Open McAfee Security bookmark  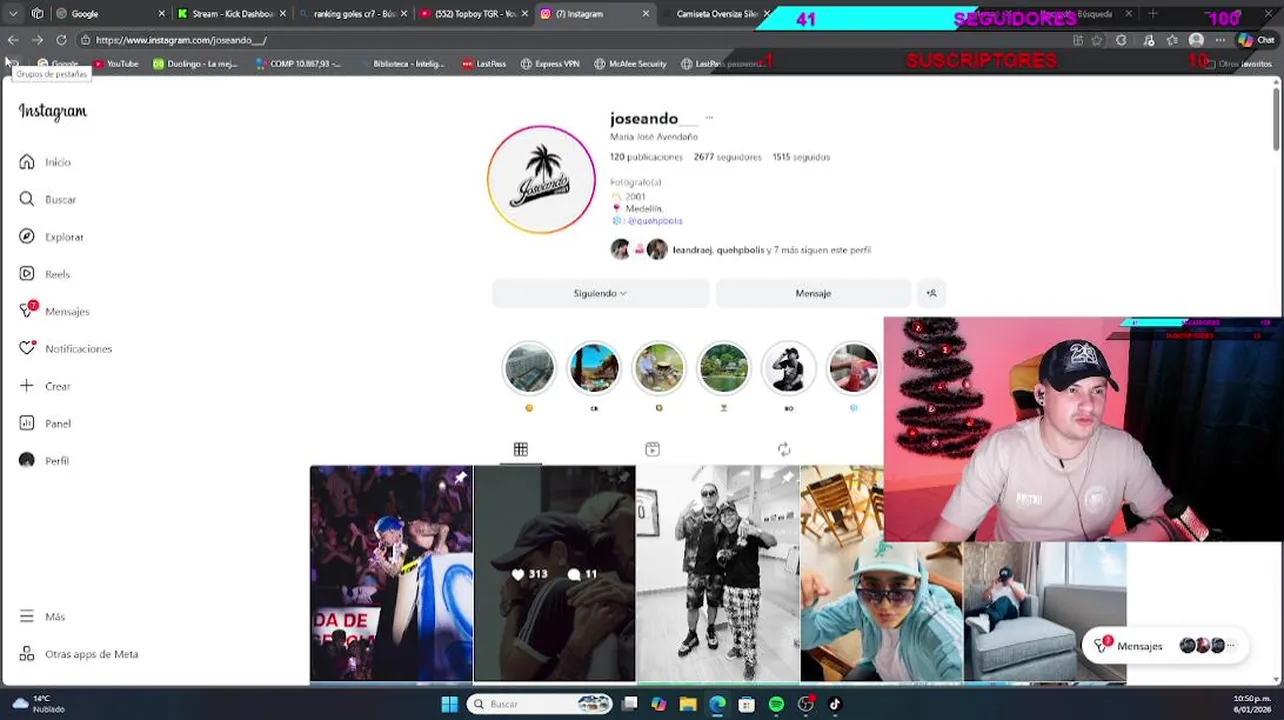click(x=630, y=64)
